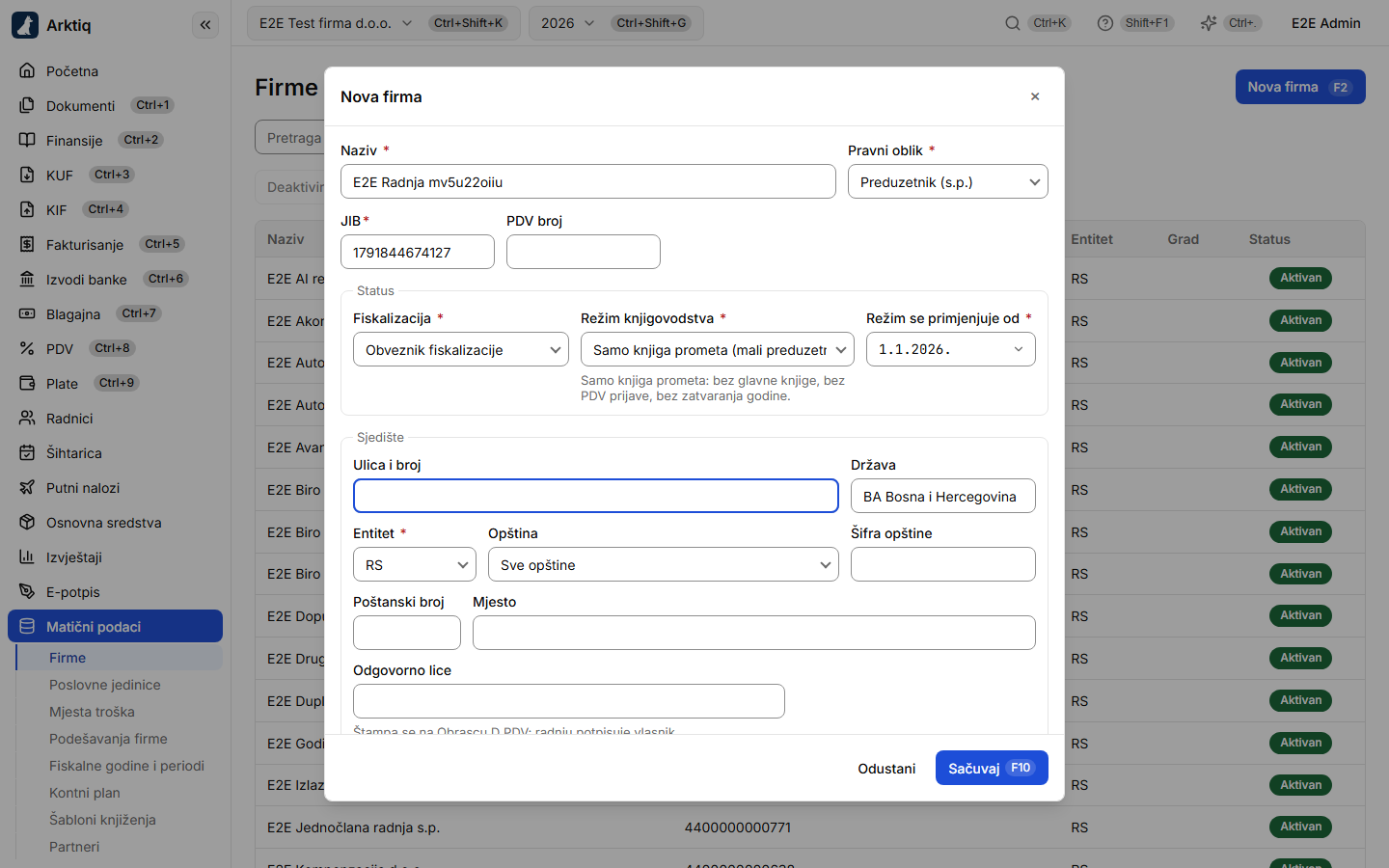Viewport: 1389px width, 868px height.
Task: Focus the Ulica i broj field
Action: click(x=596, y=496)
